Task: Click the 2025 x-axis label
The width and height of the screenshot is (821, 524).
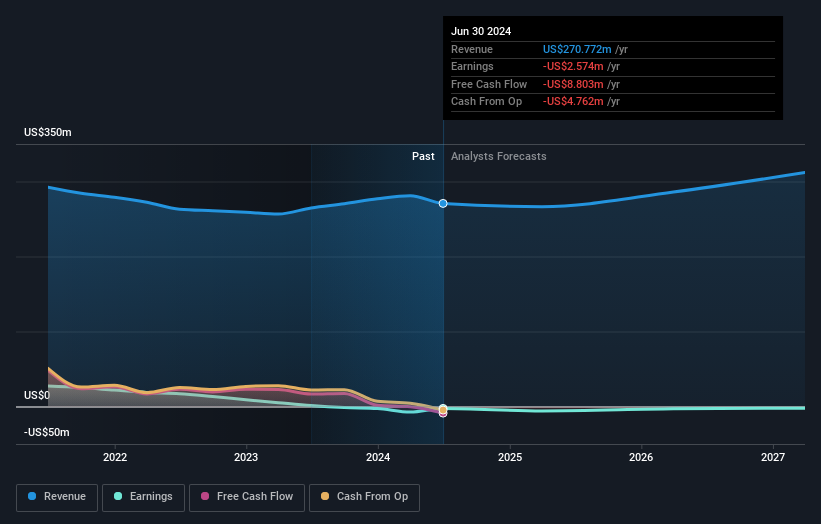Action: 510,457
